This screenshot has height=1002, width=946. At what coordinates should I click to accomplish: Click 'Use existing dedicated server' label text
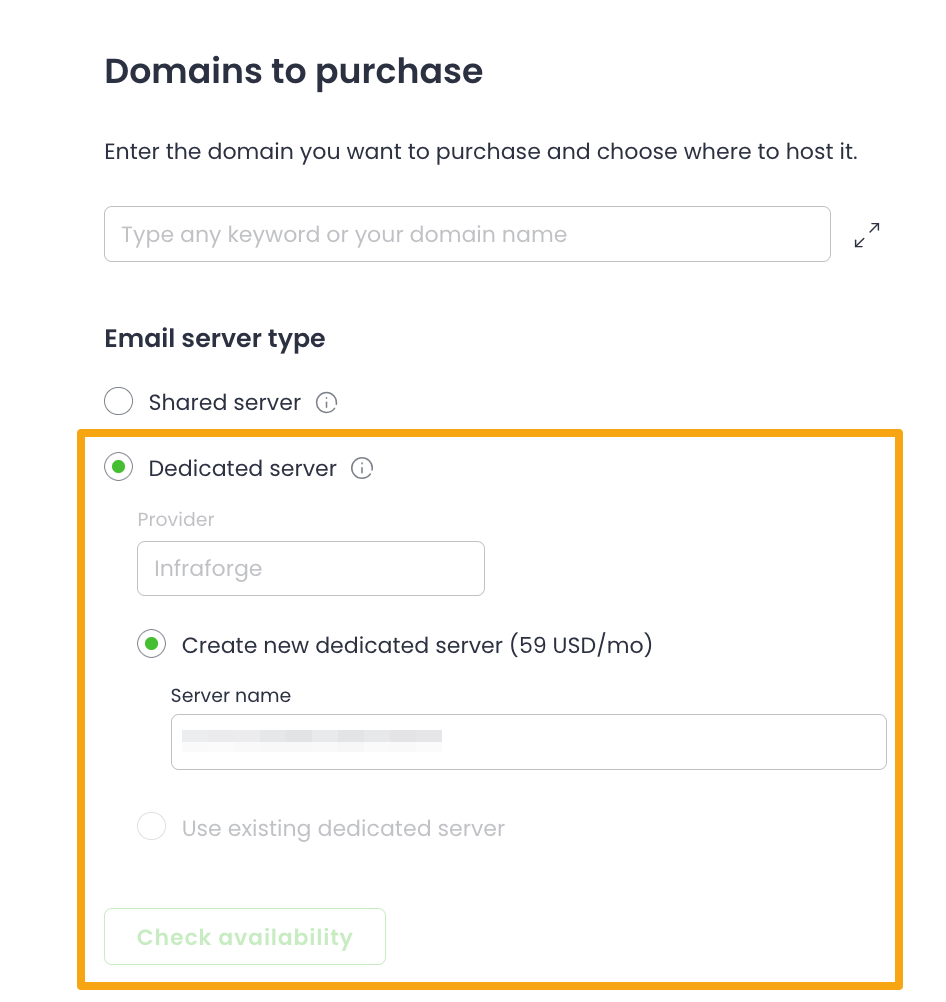pyautogui.click(x=343, y=829)
